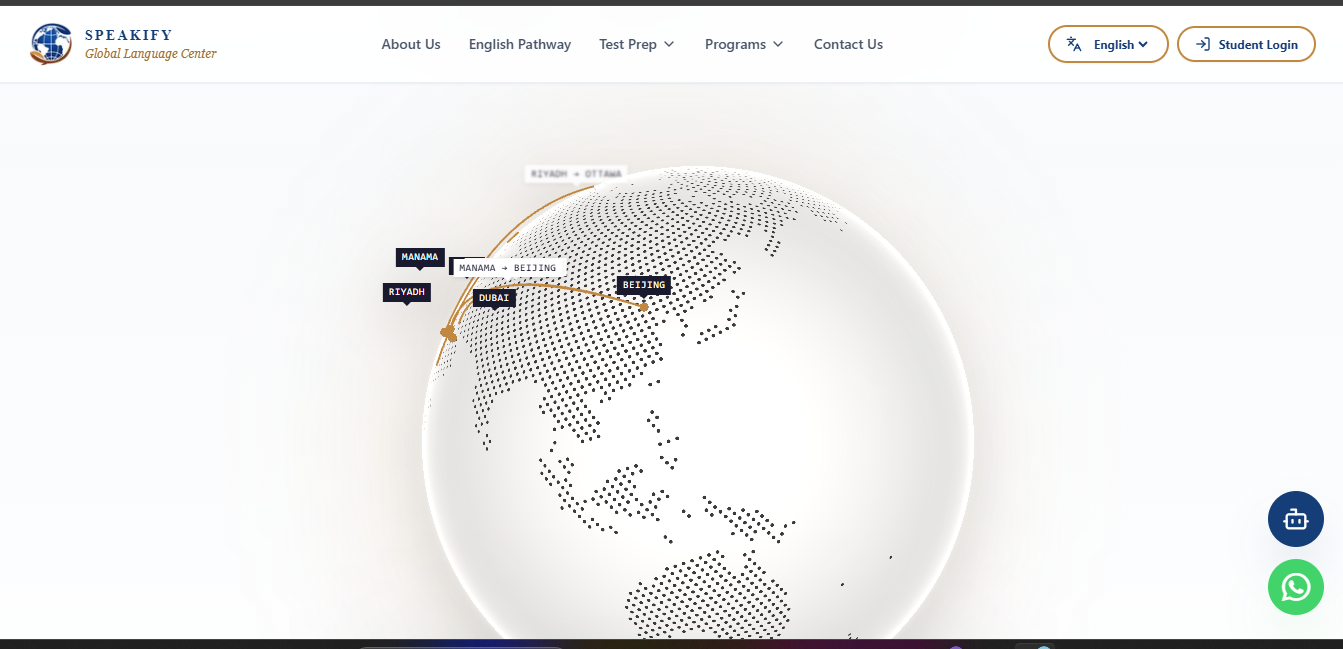
Task: Select the RIYADH label on the globe
Action: tap(407, 292)
